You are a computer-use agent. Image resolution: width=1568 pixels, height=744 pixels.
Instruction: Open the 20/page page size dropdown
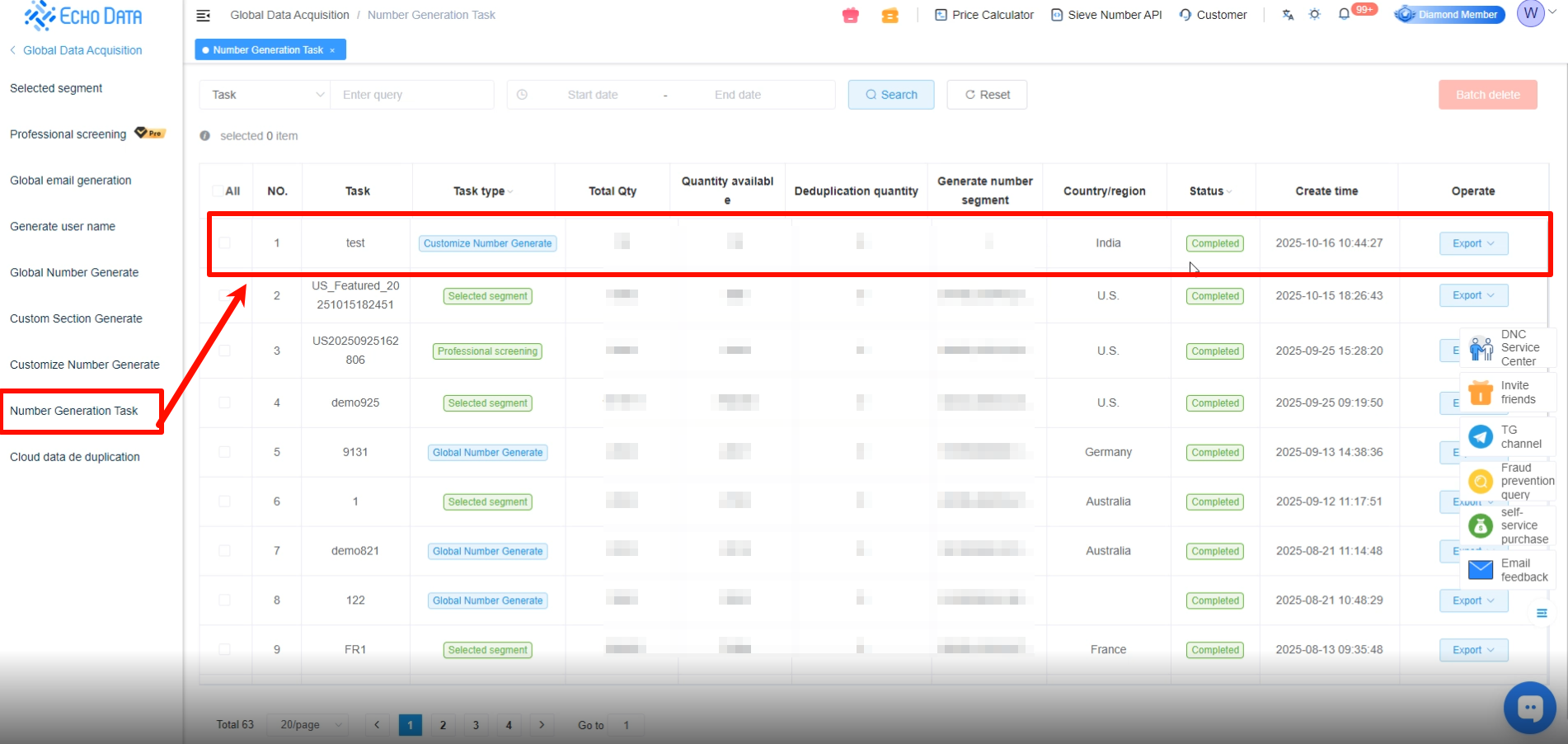(x=308, y=725)
